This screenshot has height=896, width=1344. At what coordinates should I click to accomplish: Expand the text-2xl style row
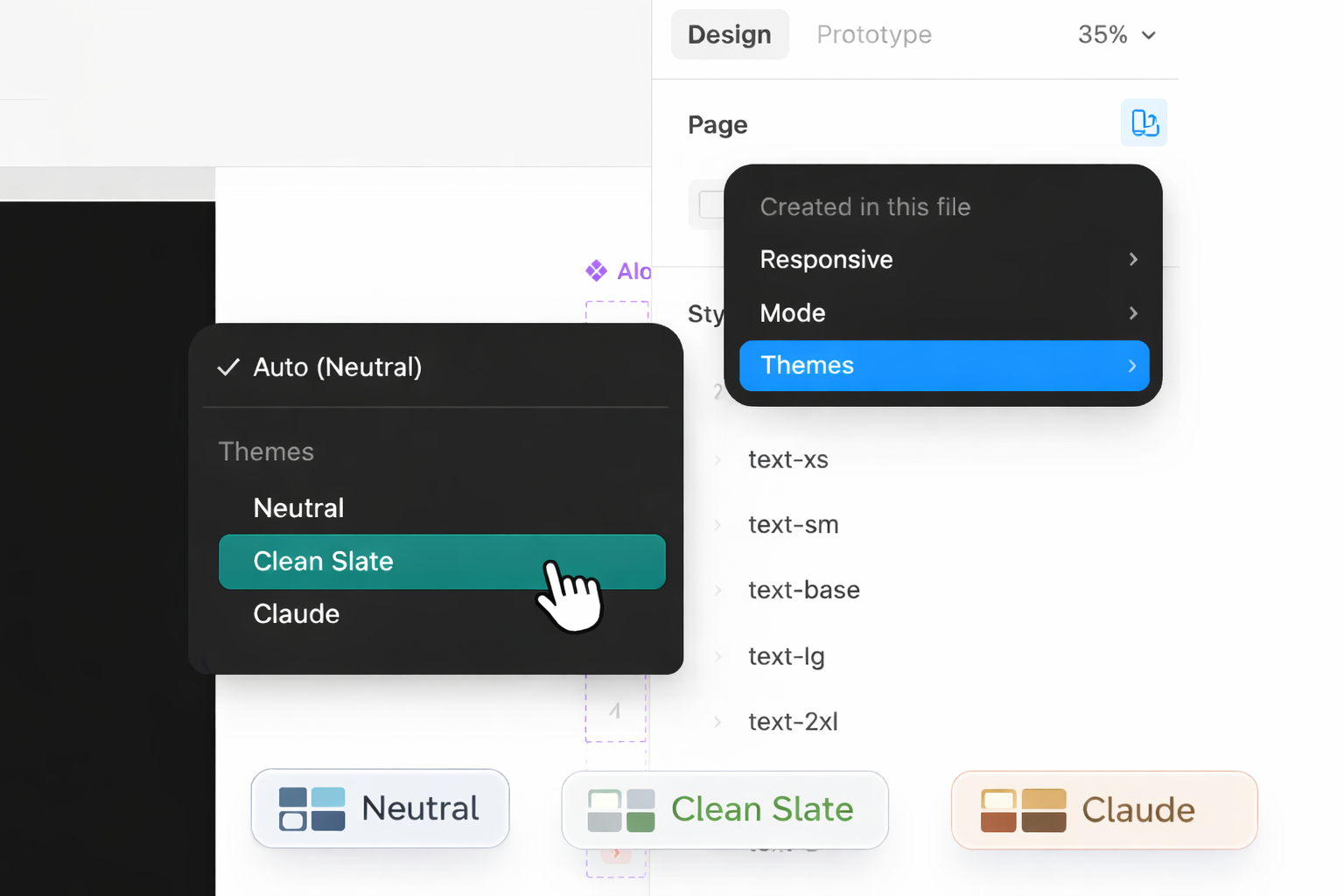click(717, 722)
